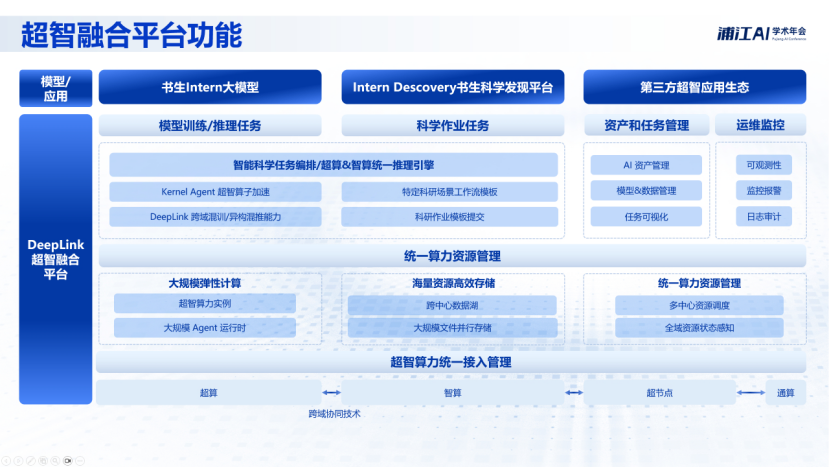
Task: Click the Kernel Agent 超智算子加速 box
Action: coord(215,191)
